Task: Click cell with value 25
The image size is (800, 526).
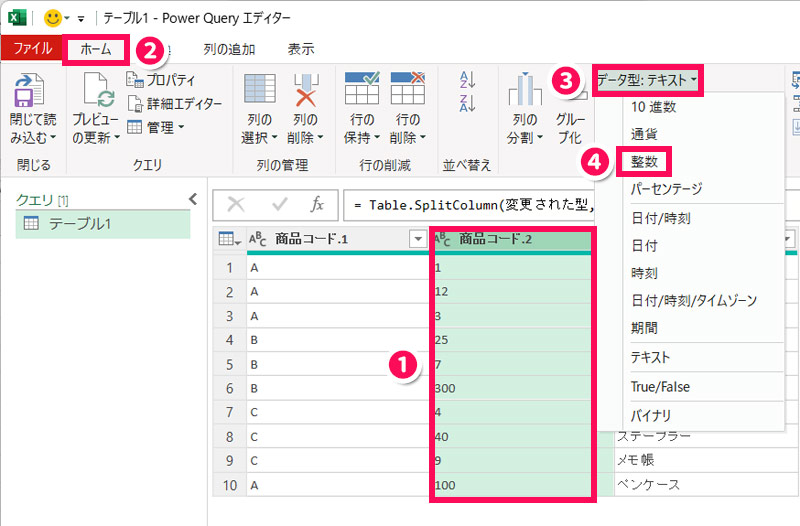Action: point(512,340)
